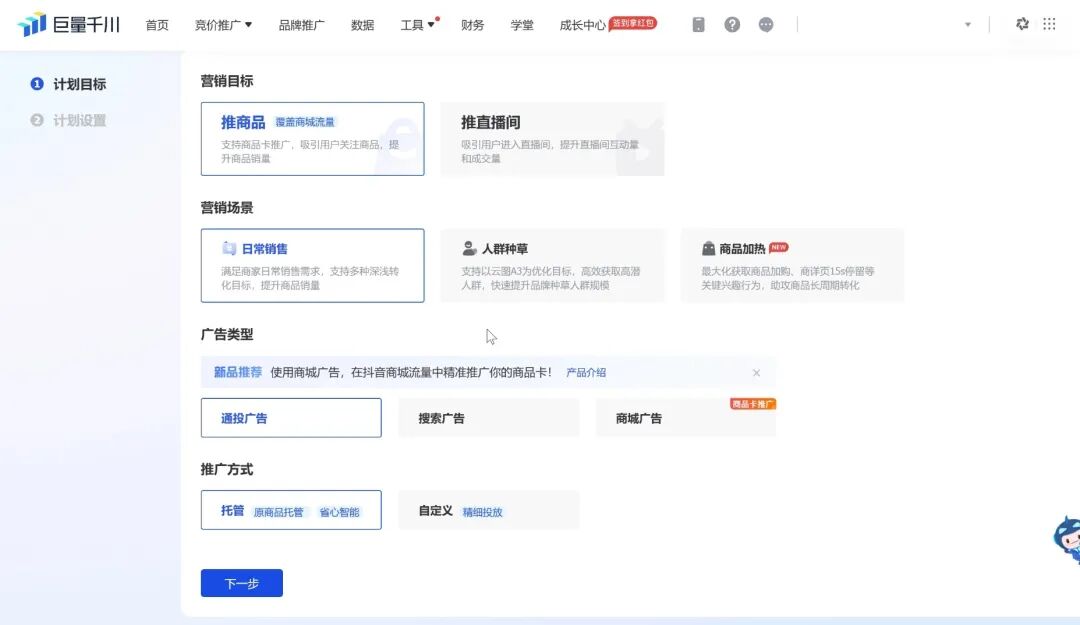Choose the 商品加热 scenario card
This screenshot has height=625, width=1080.
[792, 266]
